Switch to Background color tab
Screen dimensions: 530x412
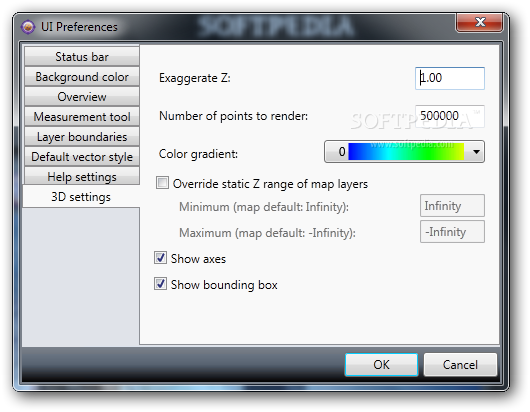click(x=82, y=77)
